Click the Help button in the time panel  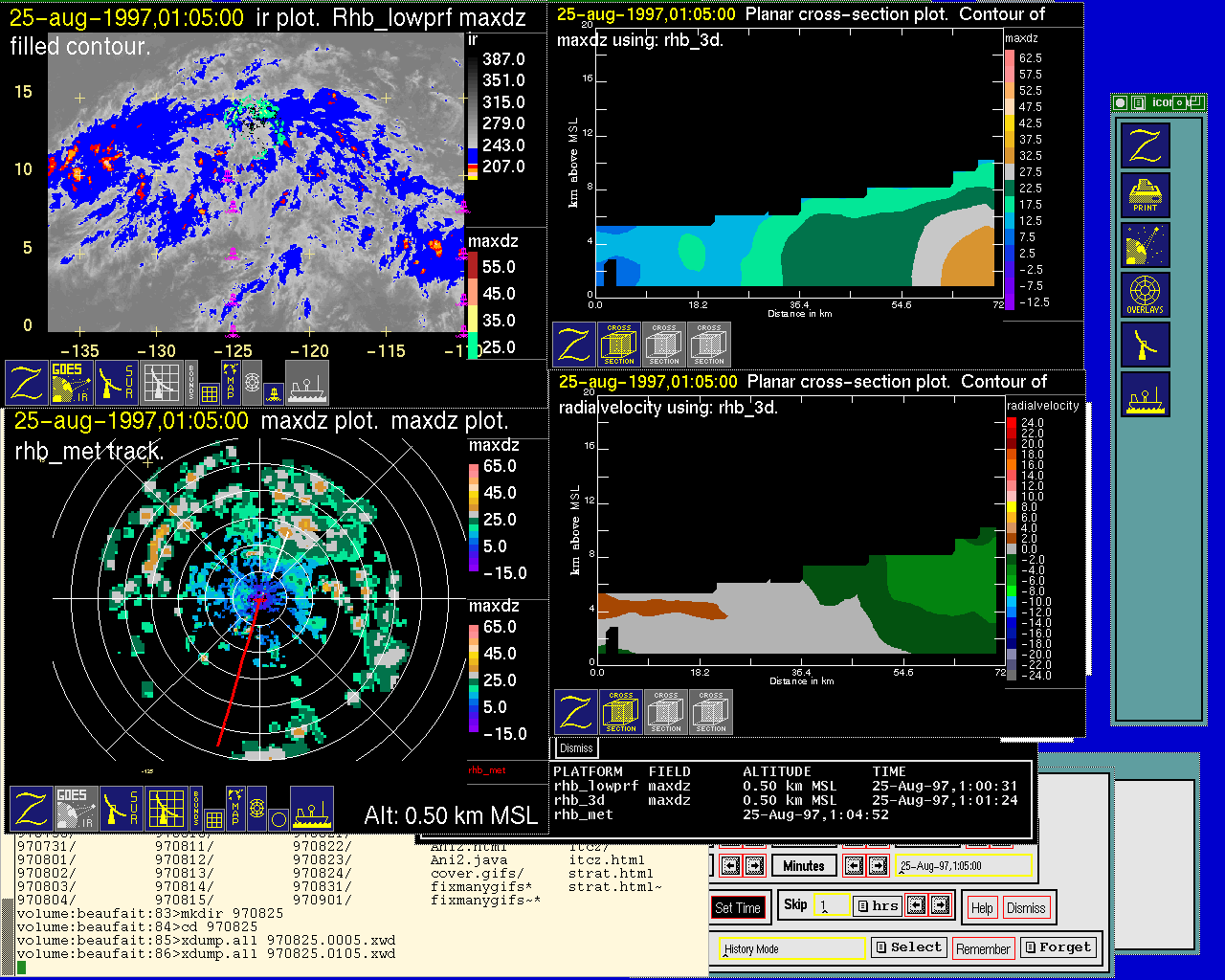(981, 907)
